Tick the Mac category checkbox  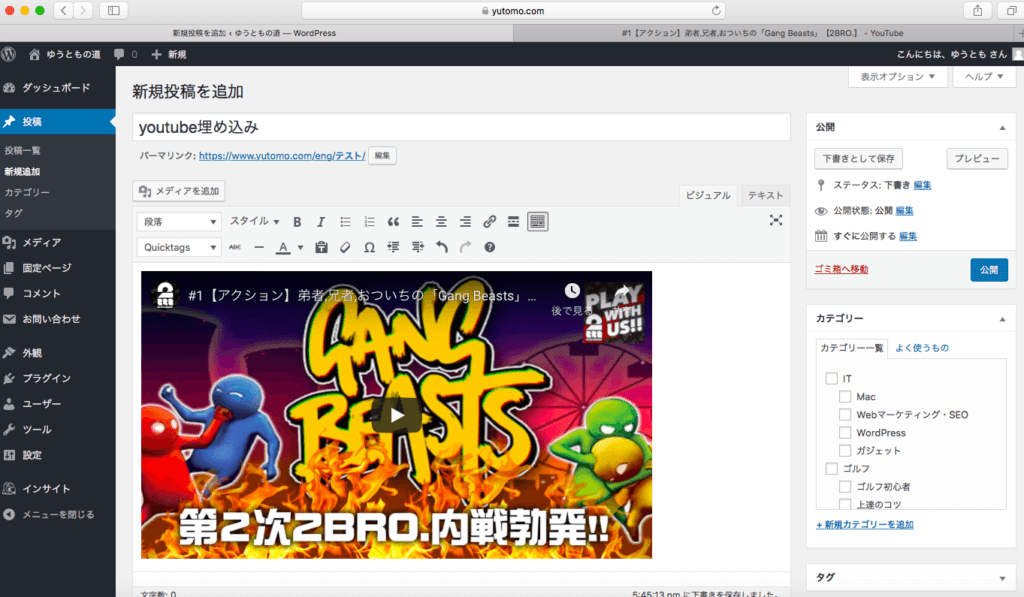coord(845,397)
